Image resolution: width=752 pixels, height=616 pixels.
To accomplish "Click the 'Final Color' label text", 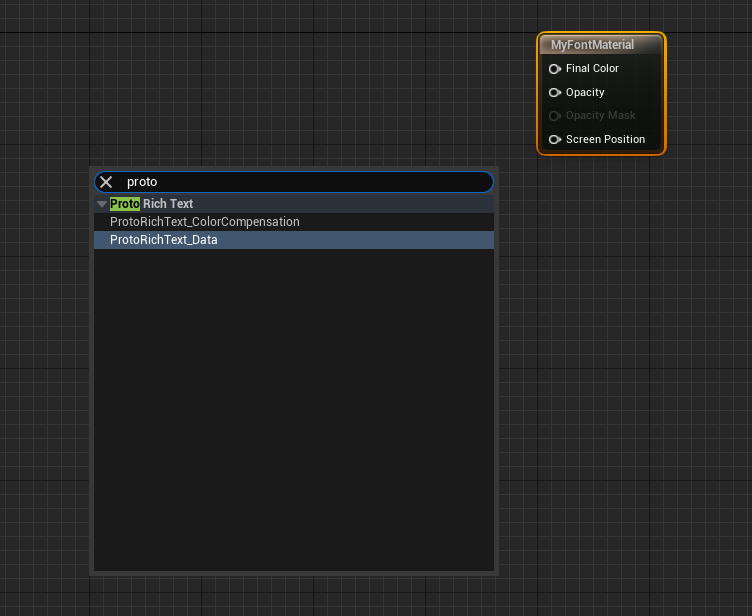I will (x=592, y=69).
